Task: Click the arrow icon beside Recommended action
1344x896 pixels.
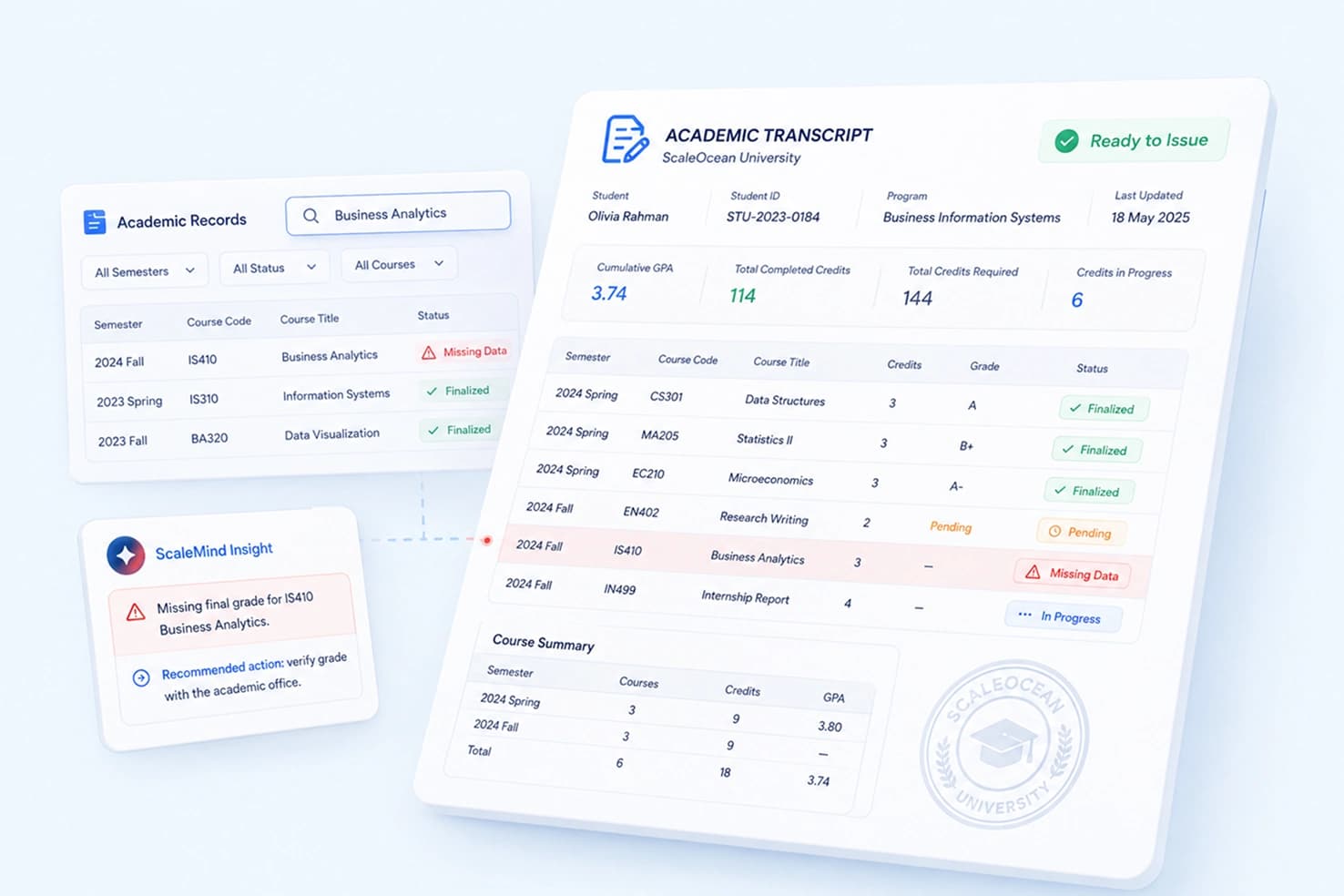Action: click(x=141, y=677)
